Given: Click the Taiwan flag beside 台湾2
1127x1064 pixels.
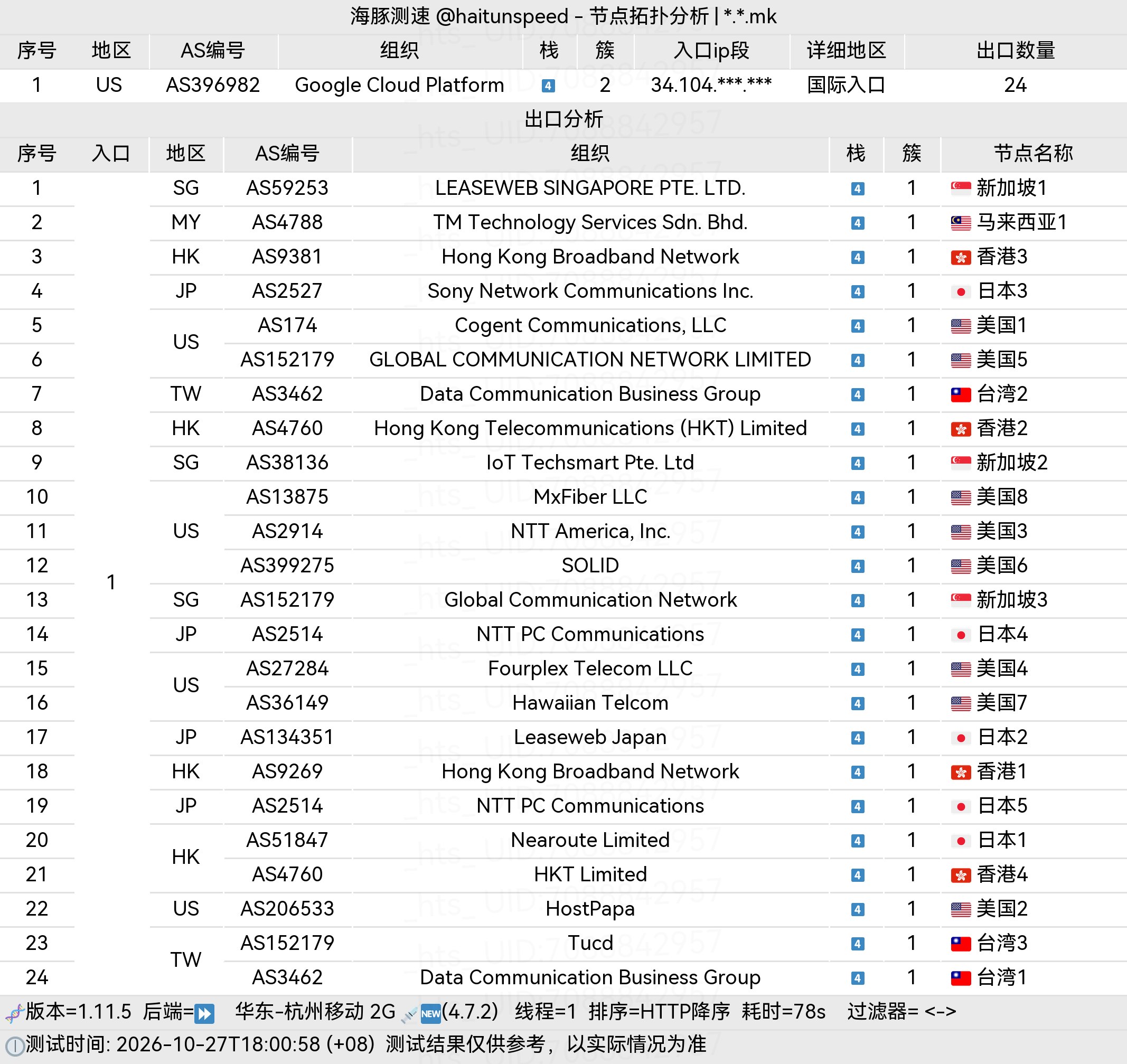Looking at the screenshot, I should pyautogui.click(x=960, y=395).
